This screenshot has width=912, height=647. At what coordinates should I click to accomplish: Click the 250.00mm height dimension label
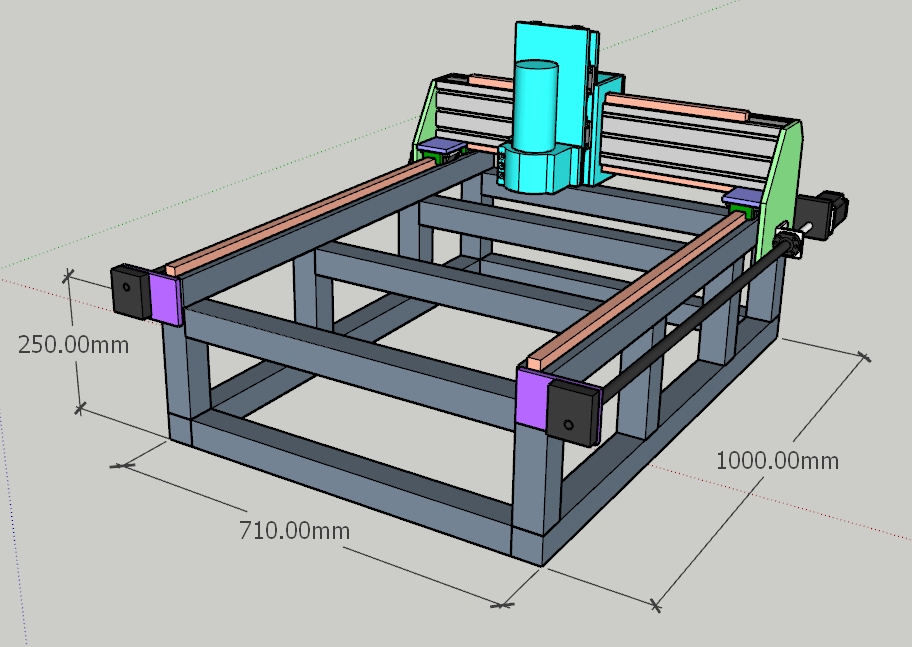coord(74,344)
